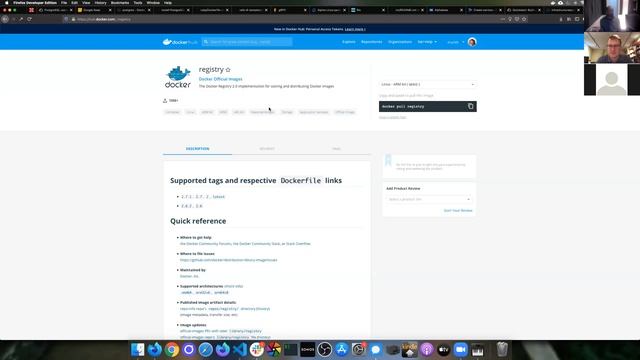Open Safari from the dock

click(206, 349)
